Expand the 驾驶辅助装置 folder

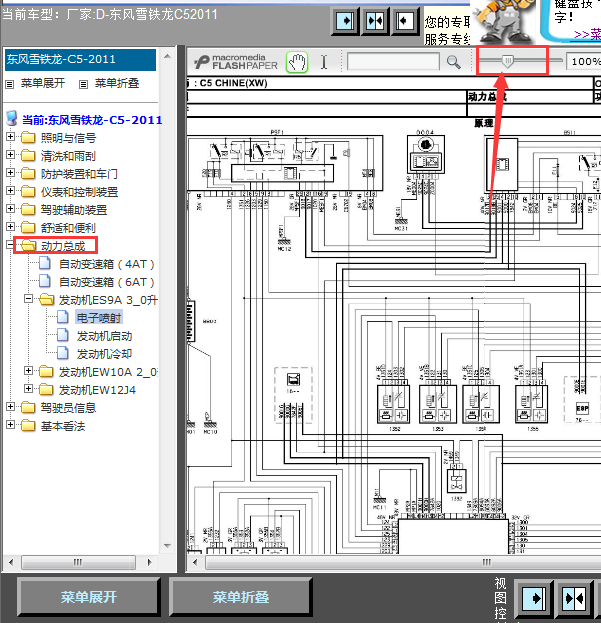point(10,209)
